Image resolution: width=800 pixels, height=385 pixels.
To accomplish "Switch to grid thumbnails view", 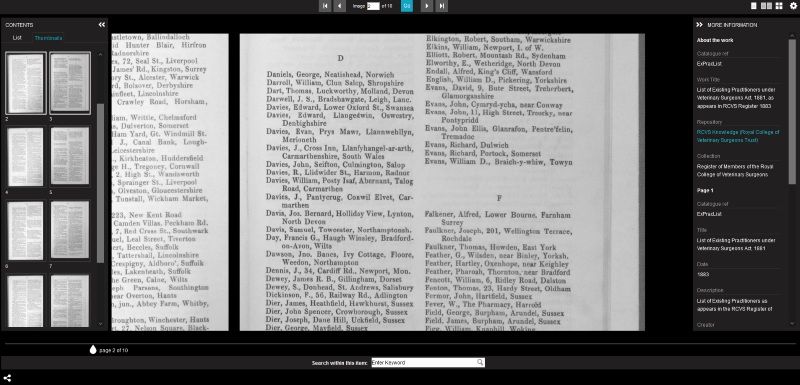I will [779, 6].
